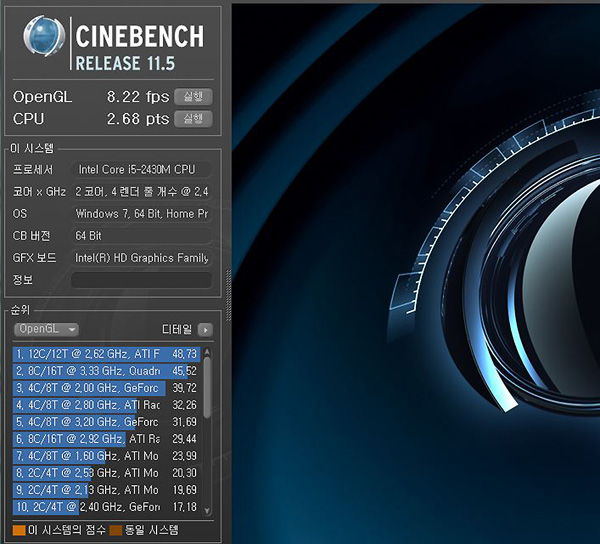Image resolution: width=600 pixels, height=544 pixels.
Task: Click the OpenGL score 8.22 fps
Action: pyautogui.click(x=138, y=97)
